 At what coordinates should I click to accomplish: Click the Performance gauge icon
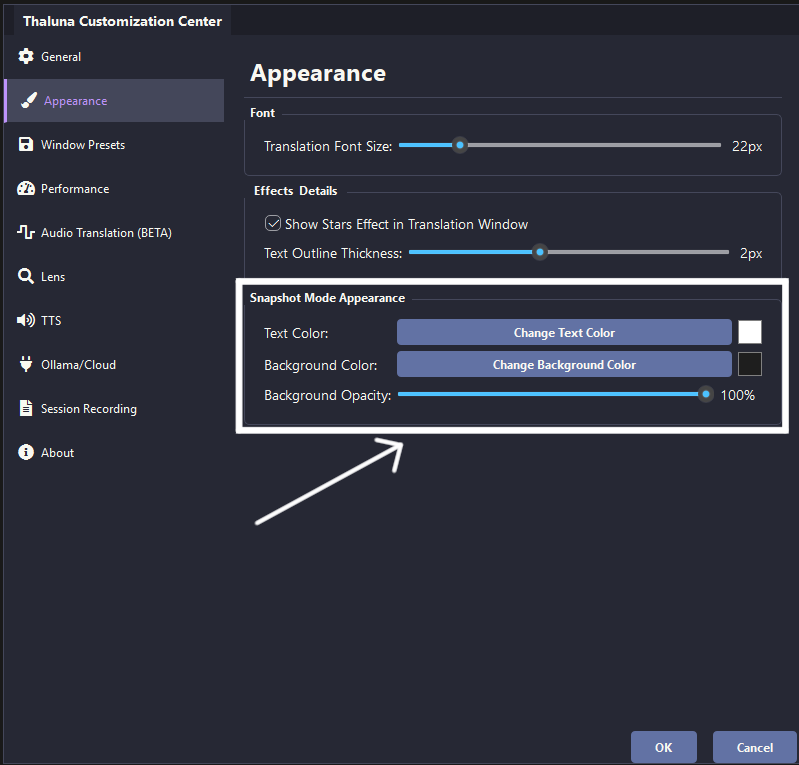[x=26, y=189]
